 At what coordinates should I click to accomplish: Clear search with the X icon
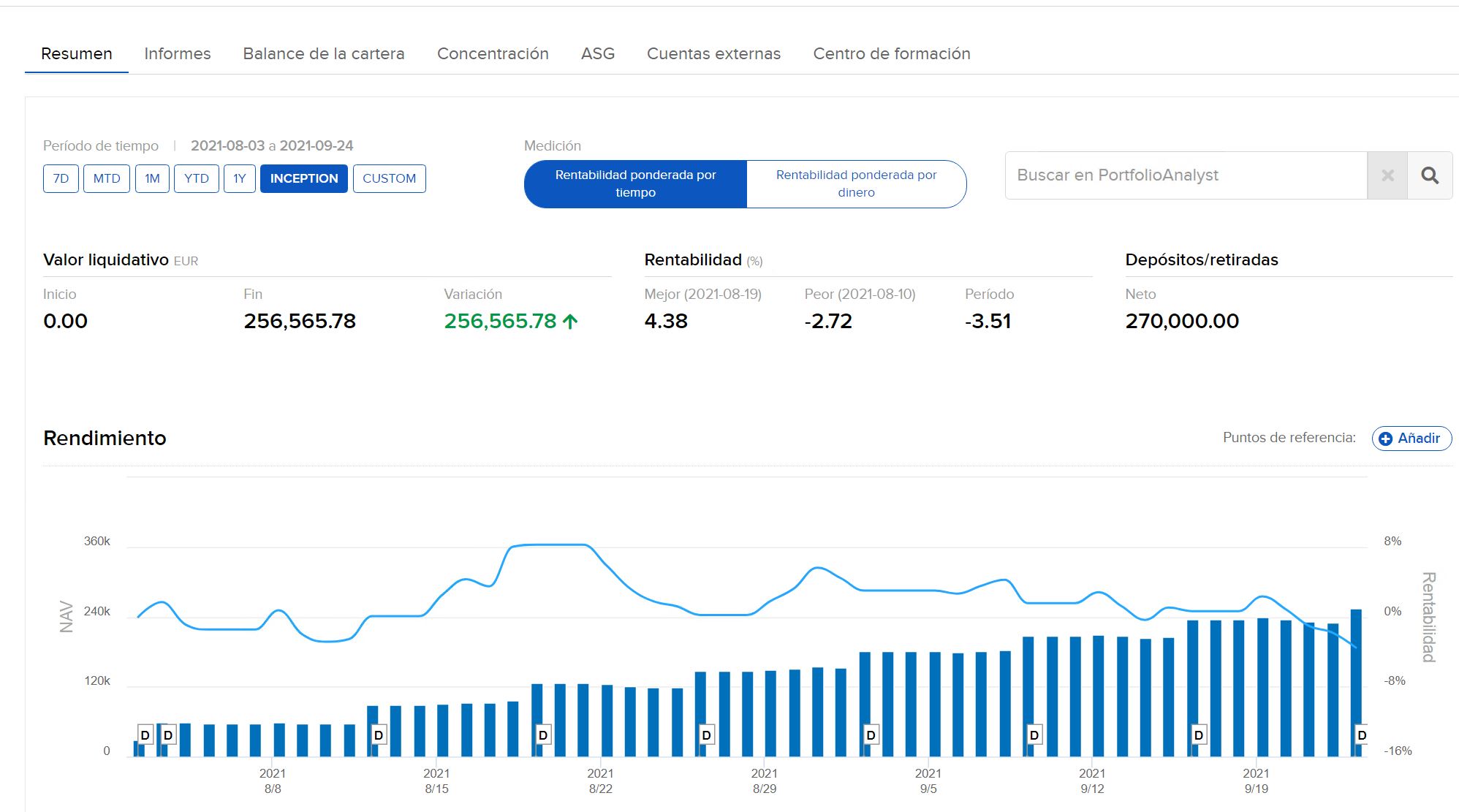(x=1387, y=175)
